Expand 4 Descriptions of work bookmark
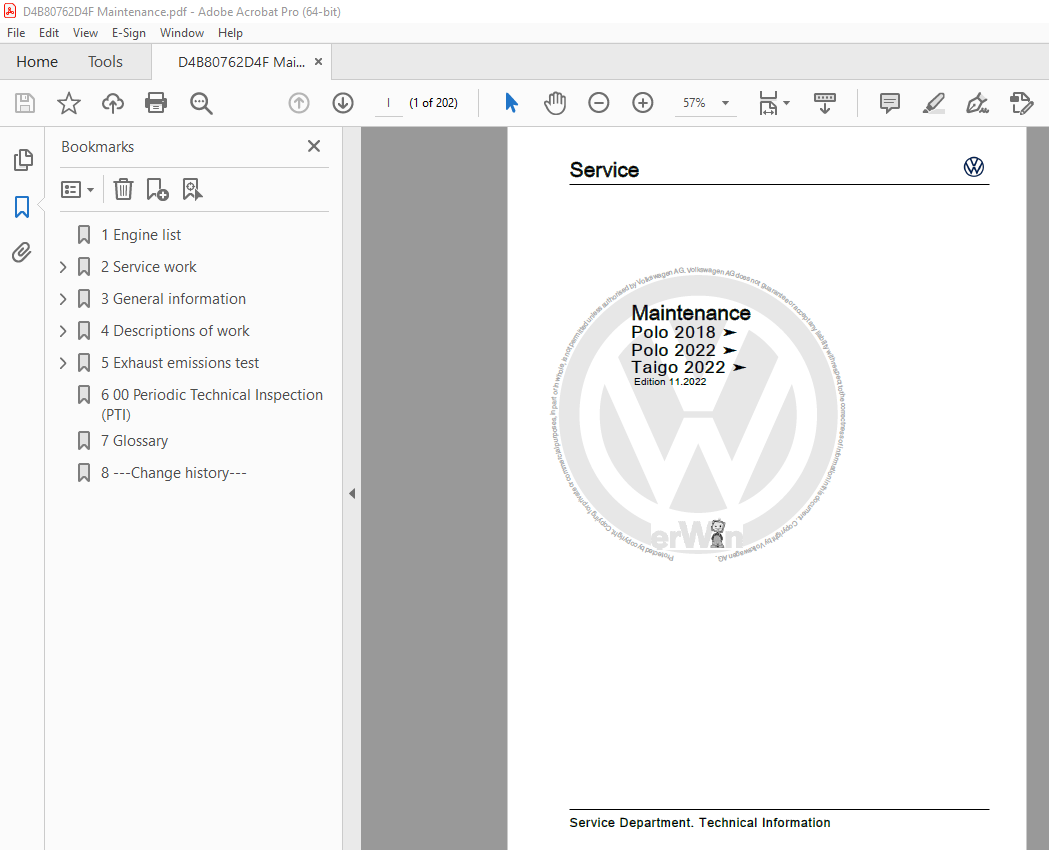The width and height of the screenshot is (1049, 850). pos(63,331)
